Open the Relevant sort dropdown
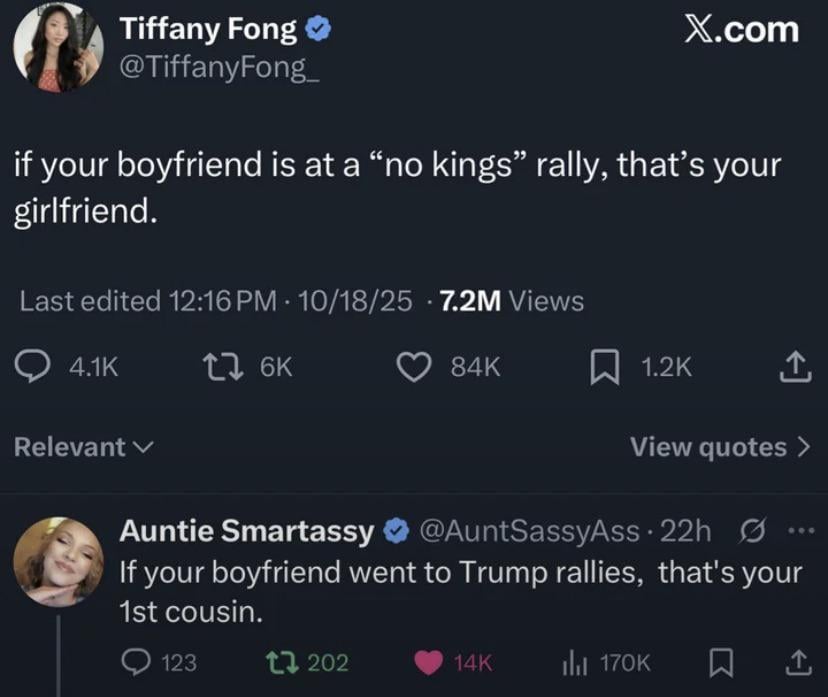 [84, 447]
